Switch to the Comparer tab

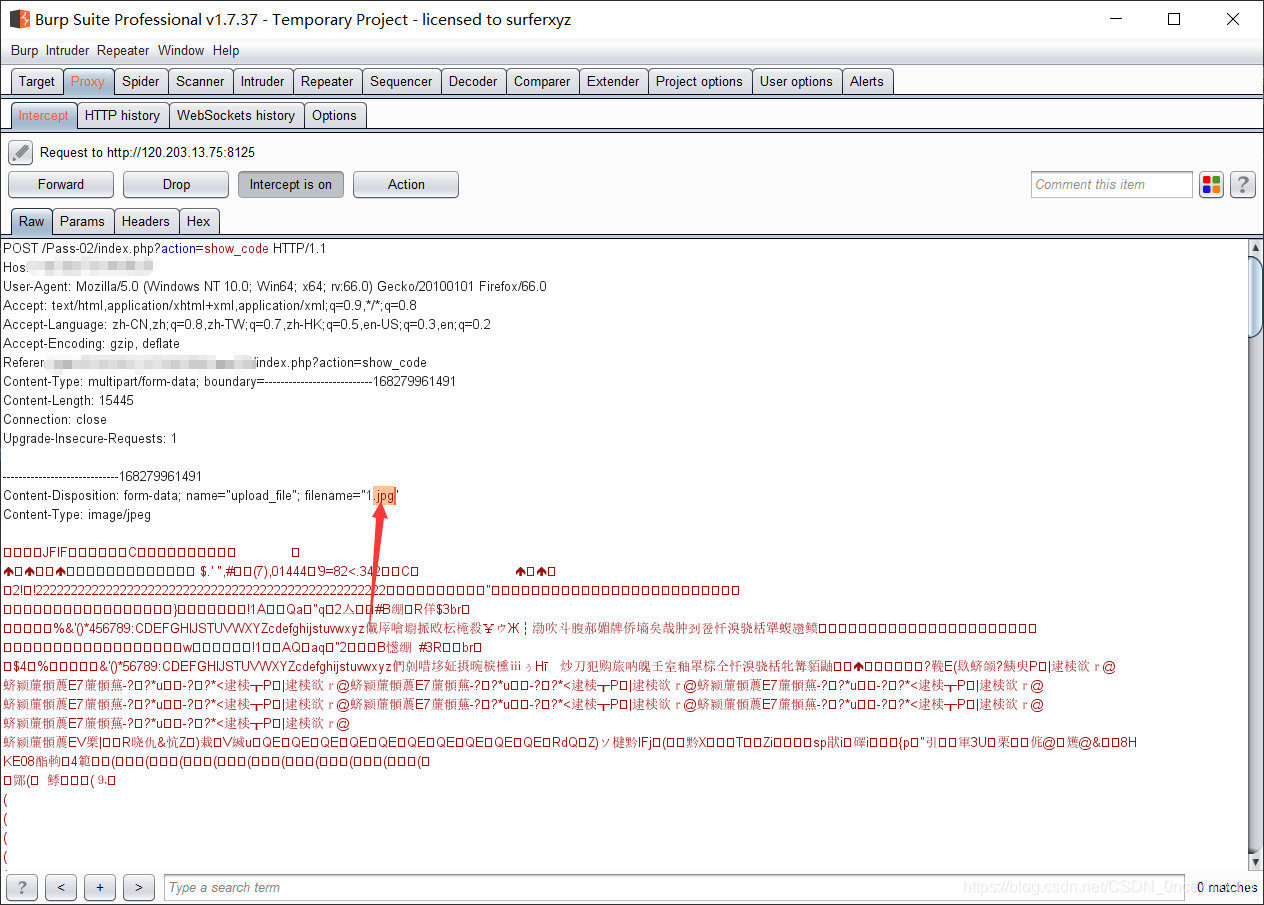click(x=542, y=81)
